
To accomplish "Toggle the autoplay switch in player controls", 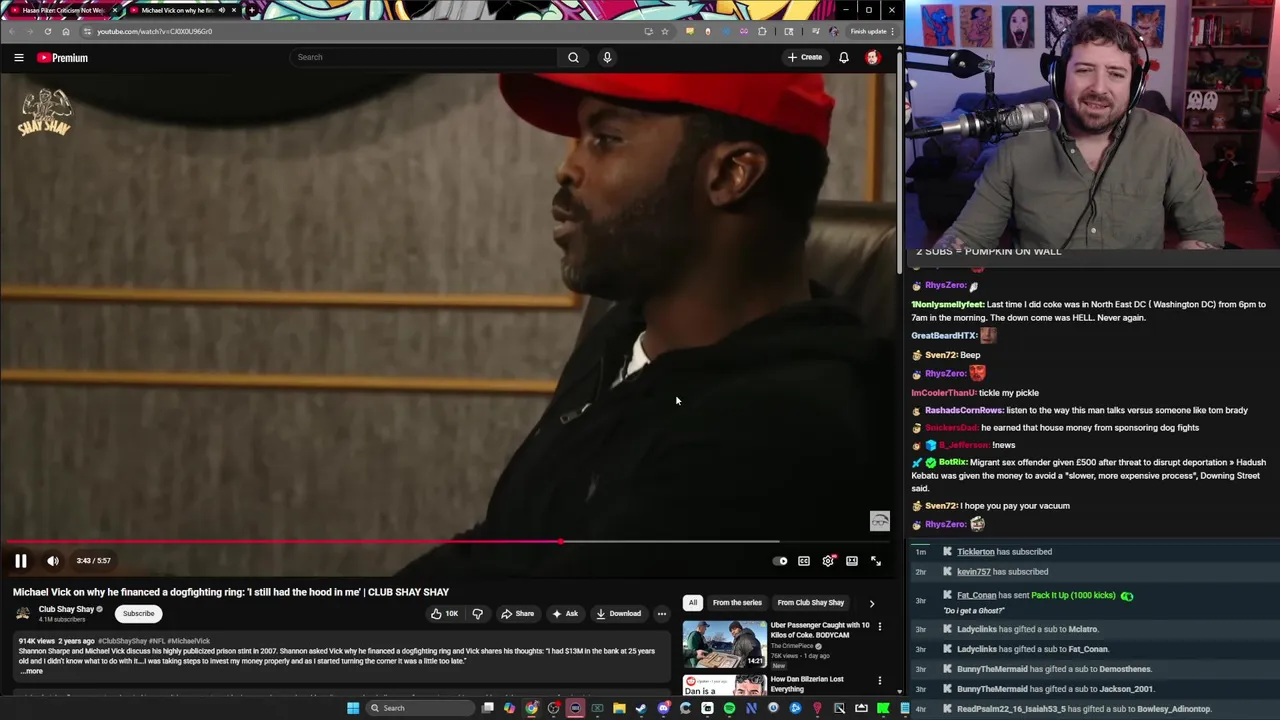I will [x=780, y=561].
